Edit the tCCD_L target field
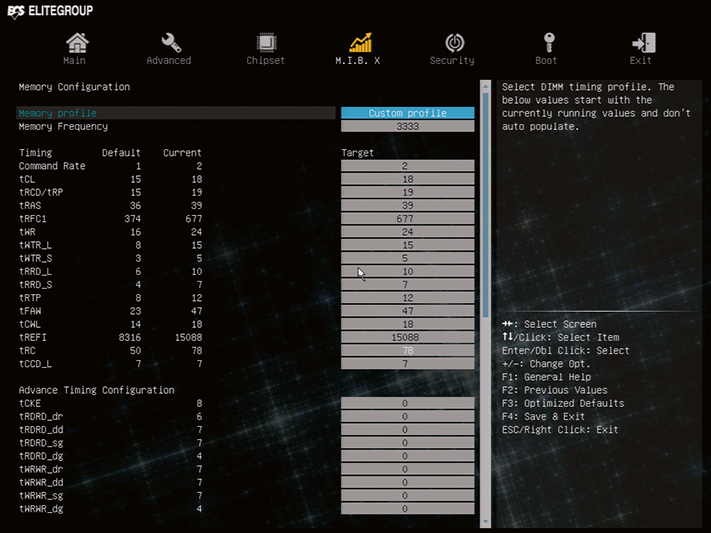This screenshot has height=533, width=711. point(408,363)
